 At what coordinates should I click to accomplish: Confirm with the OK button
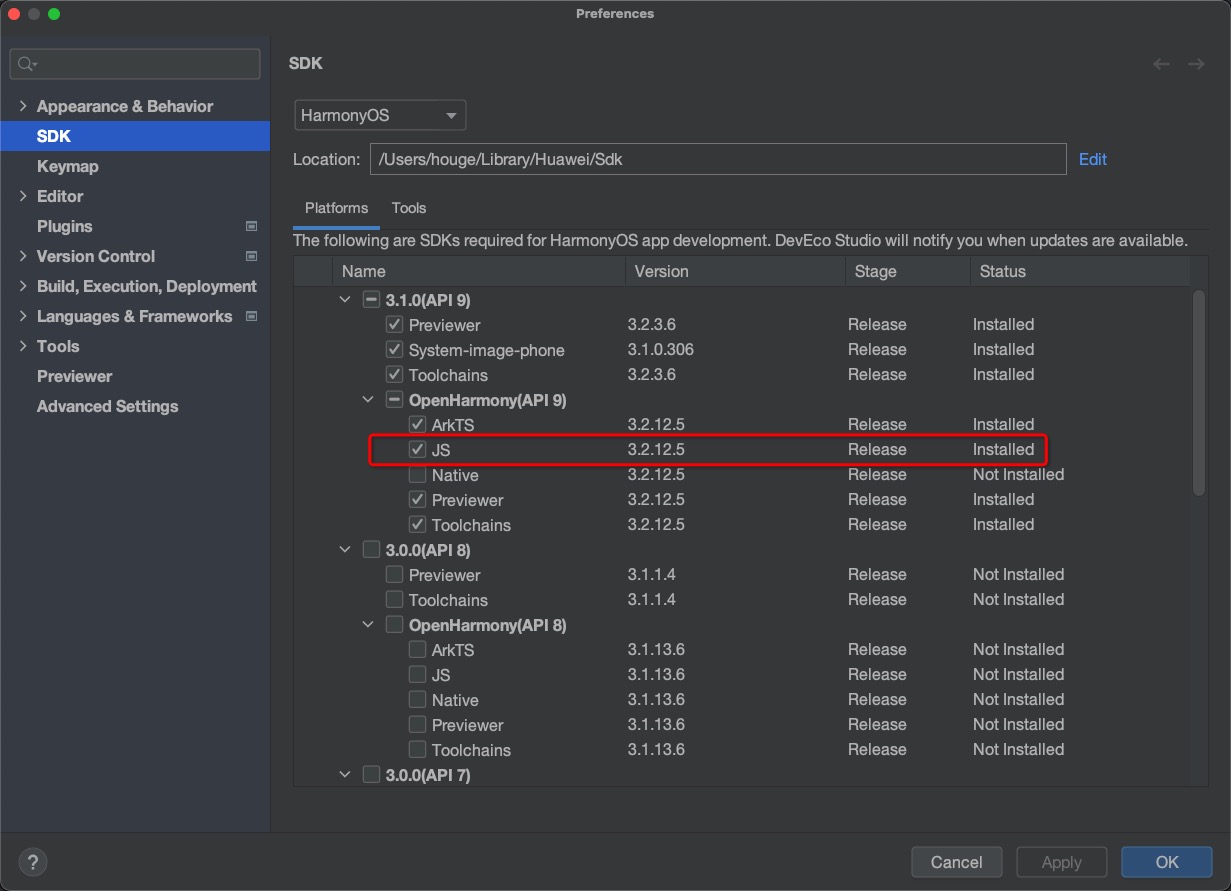tap(1167, 862)
